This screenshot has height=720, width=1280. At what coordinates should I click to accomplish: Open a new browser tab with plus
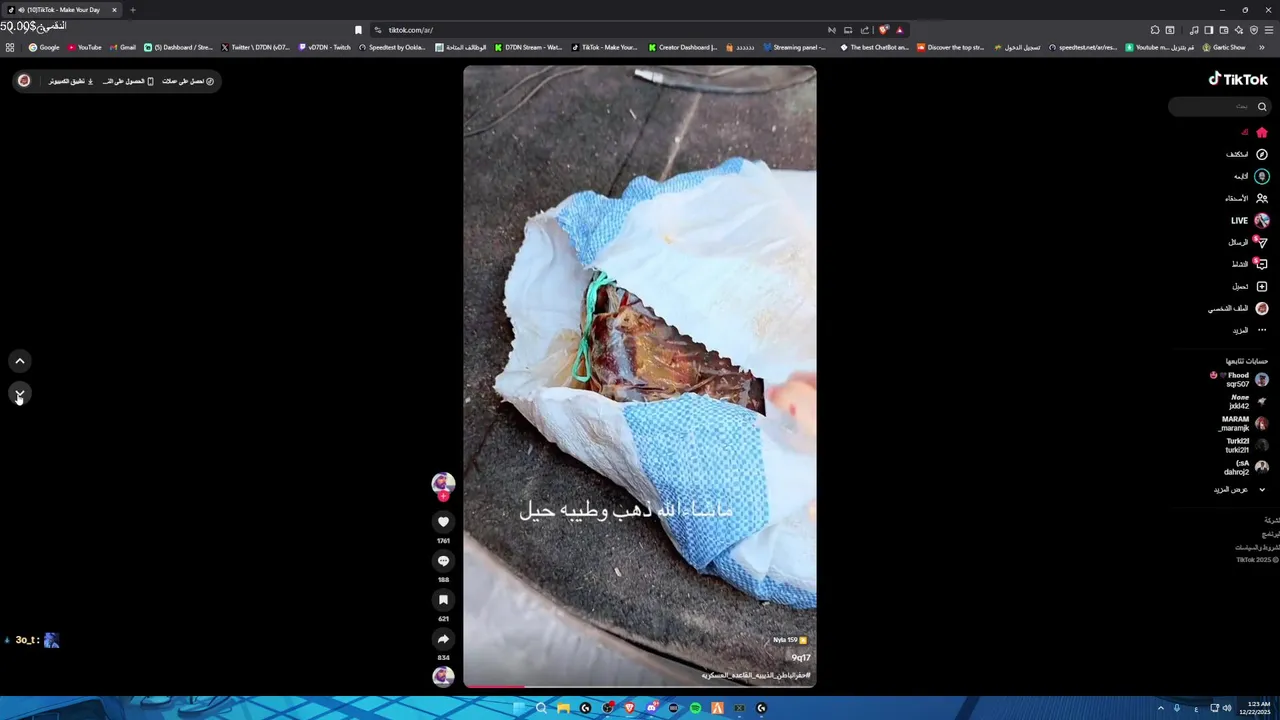[132, 10]
